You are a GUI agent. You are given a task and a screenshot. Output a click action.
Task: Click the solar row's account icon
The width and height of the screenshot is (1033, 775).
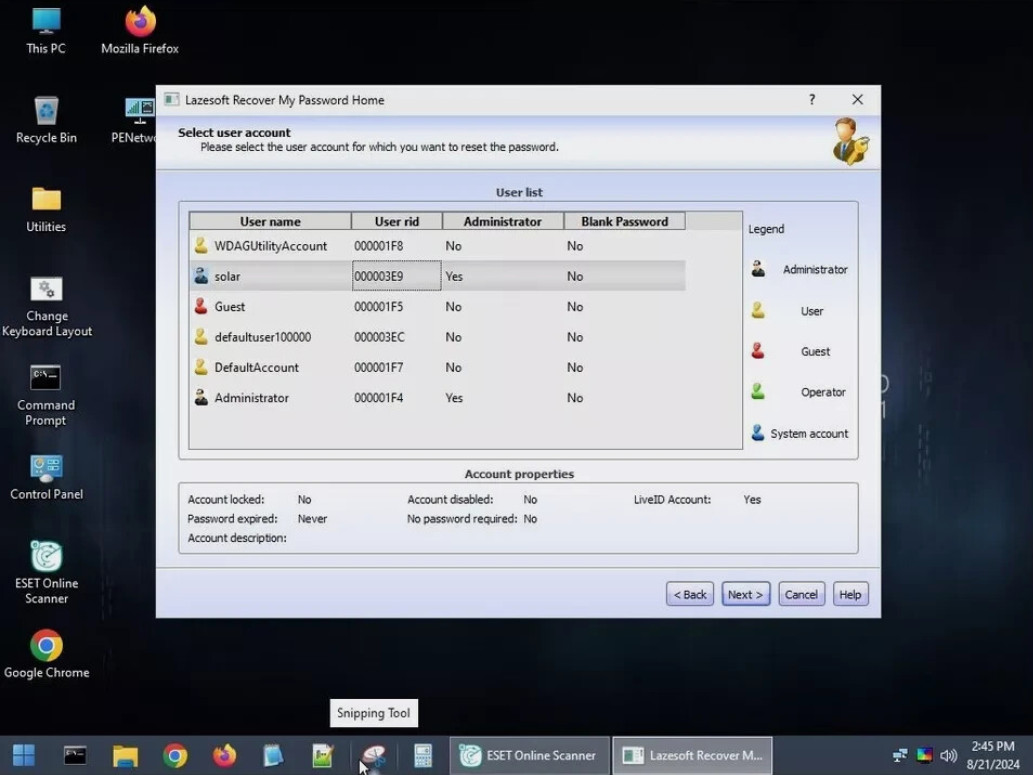click(x=201, y=275)
